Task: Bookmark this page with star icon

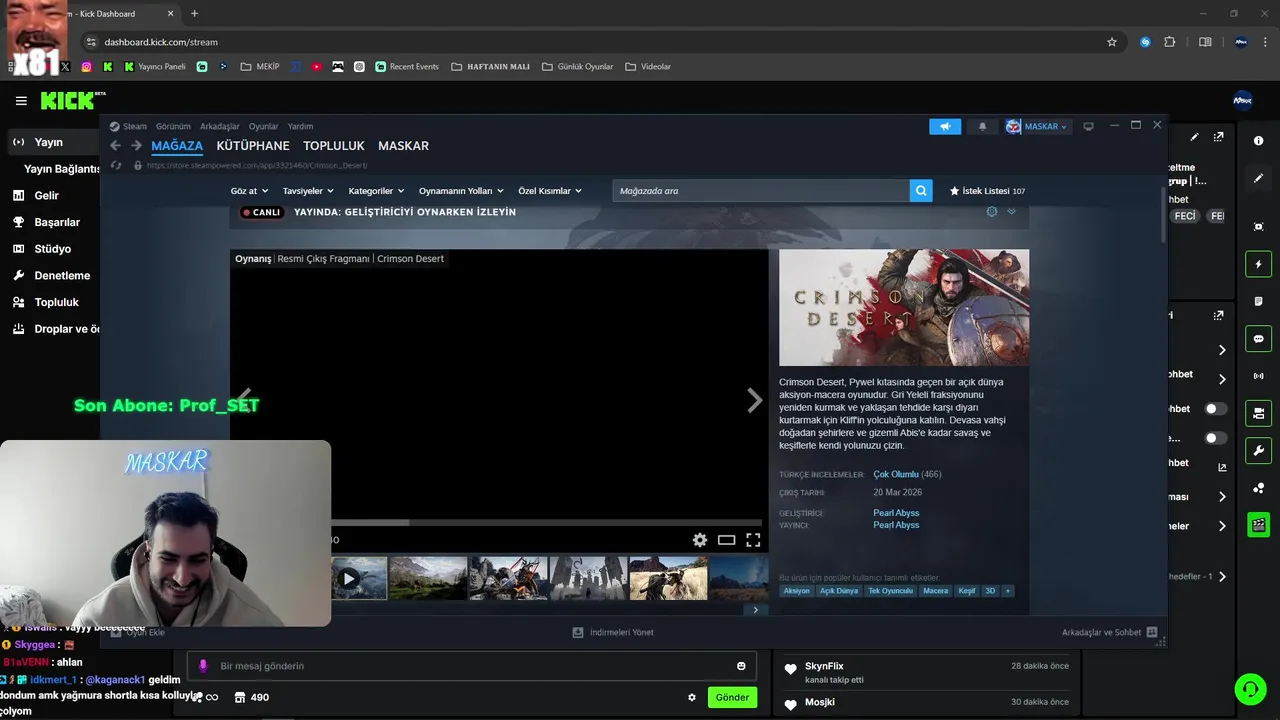Action: click(x=1112, y=42)
